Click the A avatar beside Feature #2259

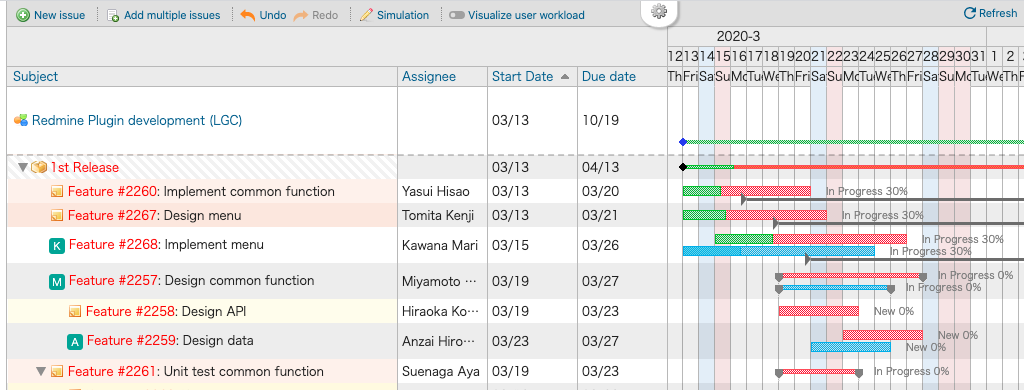(75, 342)
